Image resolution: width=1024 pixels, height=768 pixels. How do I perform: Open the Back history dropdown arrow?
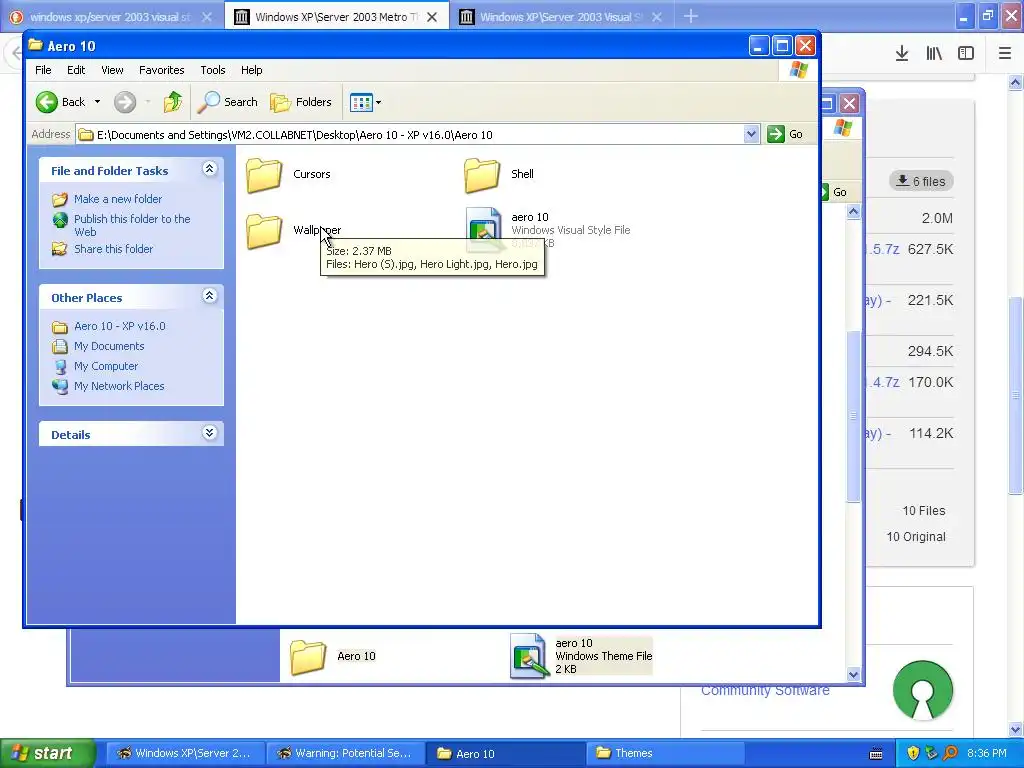[97, 102]
